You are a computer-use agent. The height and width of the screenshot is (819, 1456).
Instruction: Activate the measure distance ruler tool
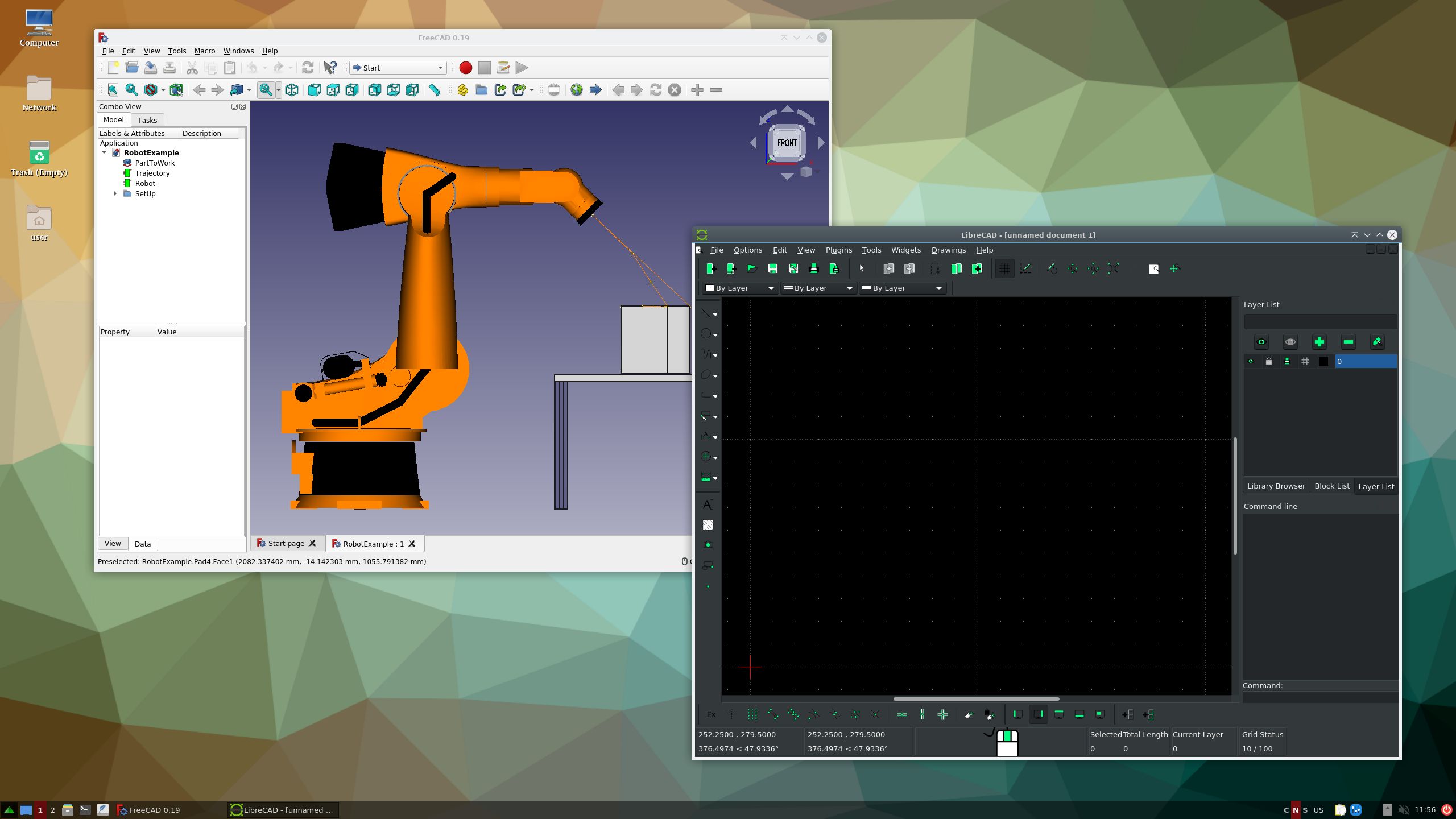point(435,90)
